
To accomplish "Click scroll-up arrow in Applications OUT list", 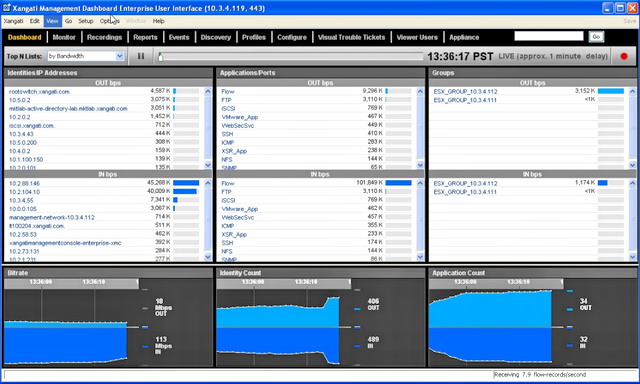I will (x=420, y=91).
